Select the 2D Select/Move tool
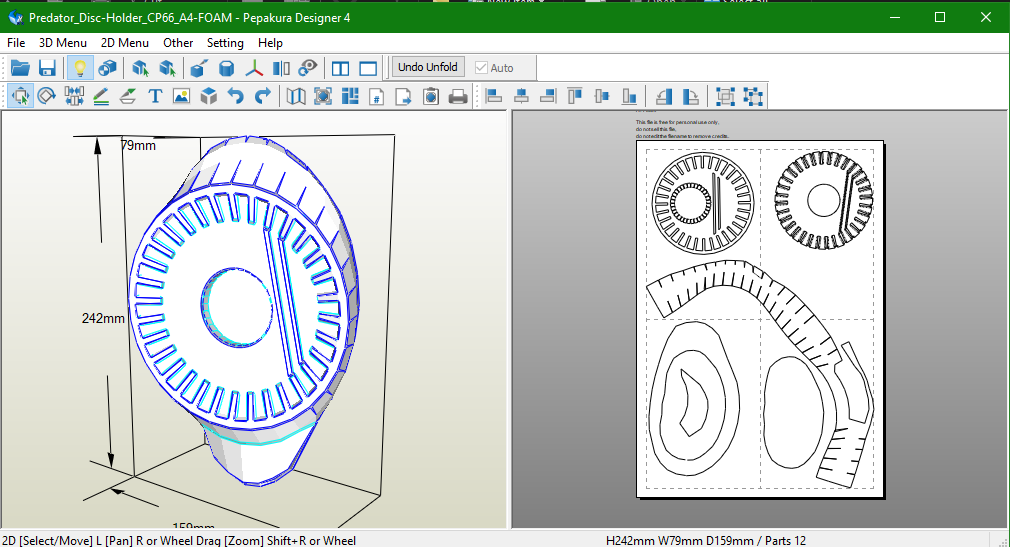Image resolution: width=1010 pixels, height=547 pixels. click(21, 96)
